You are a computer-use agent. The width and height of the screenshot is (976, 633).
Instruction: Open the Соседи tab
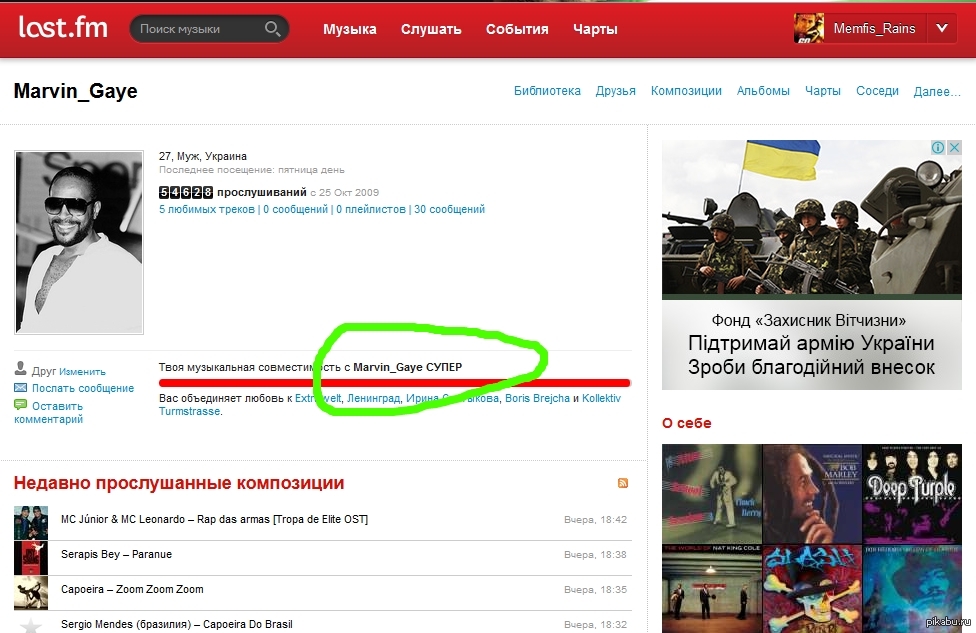(x=877, y=91)
